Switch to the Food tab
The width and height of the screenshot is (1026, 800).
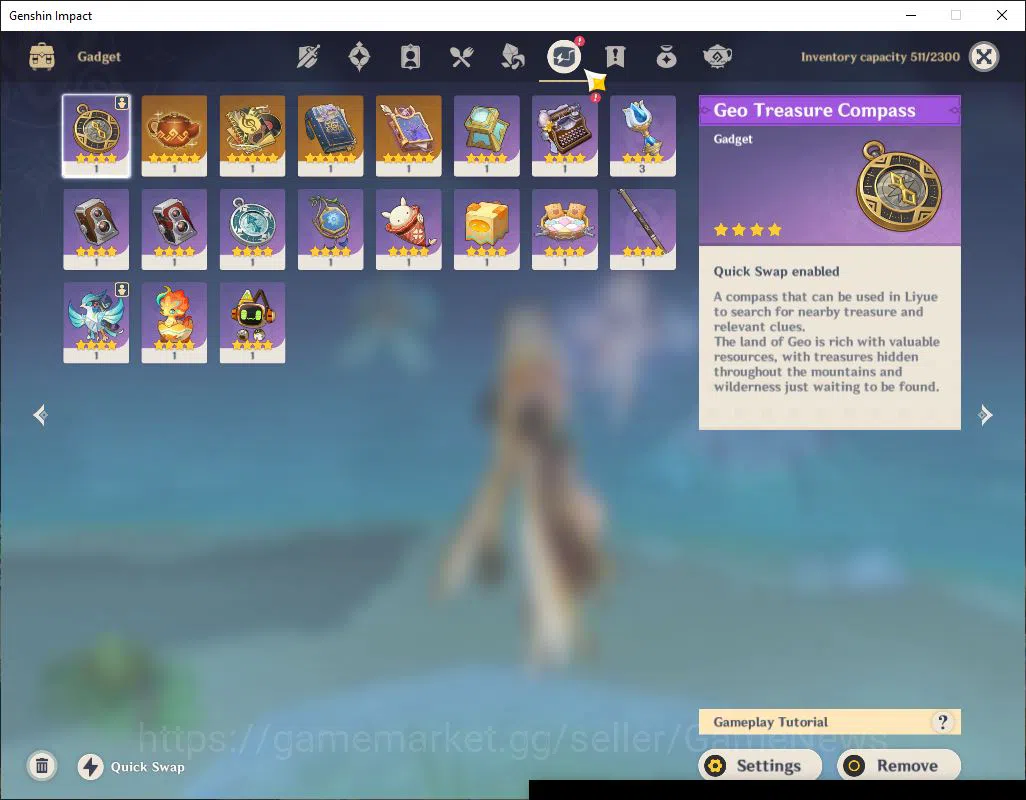pos(461,57)
